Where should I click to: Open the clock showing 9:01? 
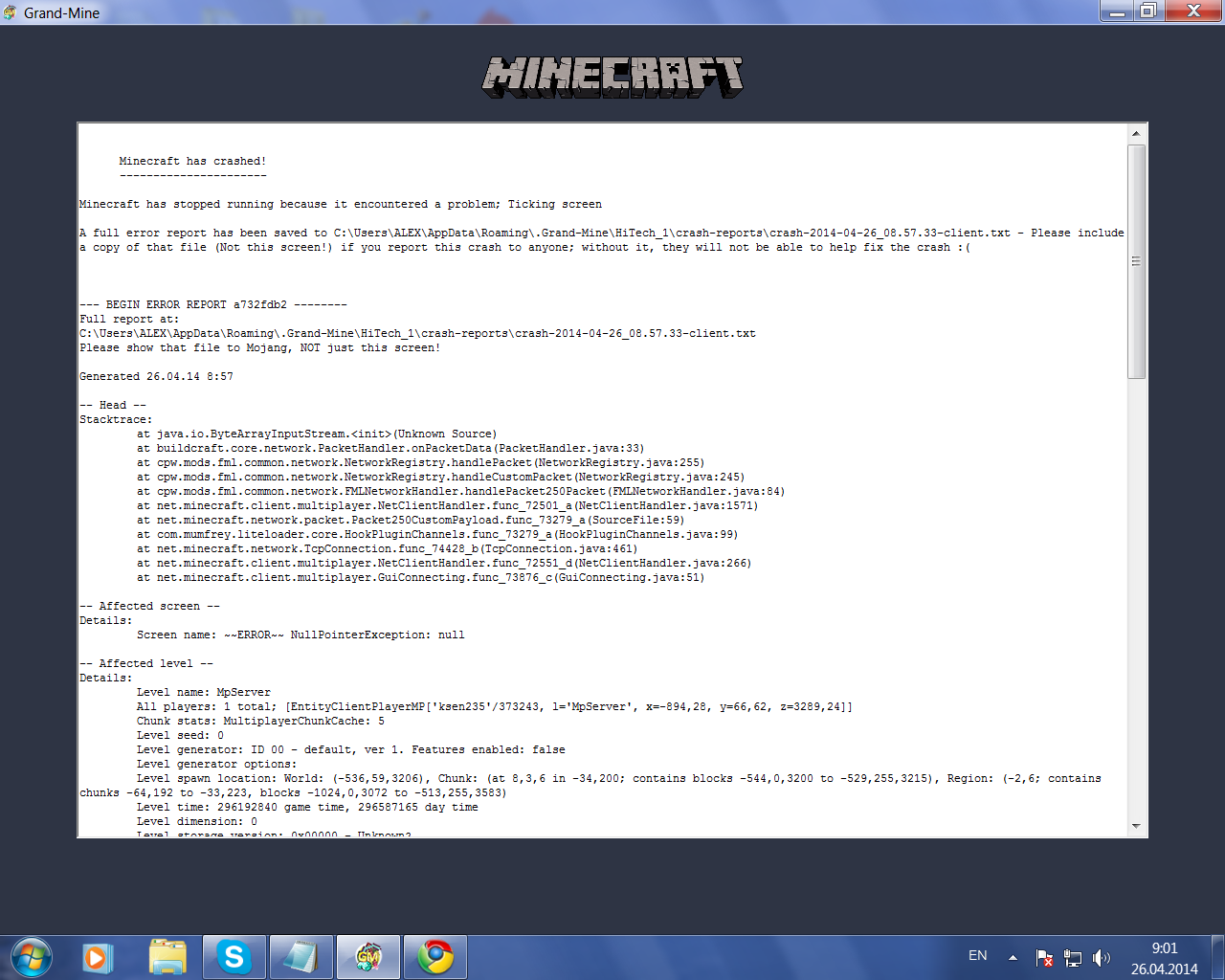(x=1165, y=958)
